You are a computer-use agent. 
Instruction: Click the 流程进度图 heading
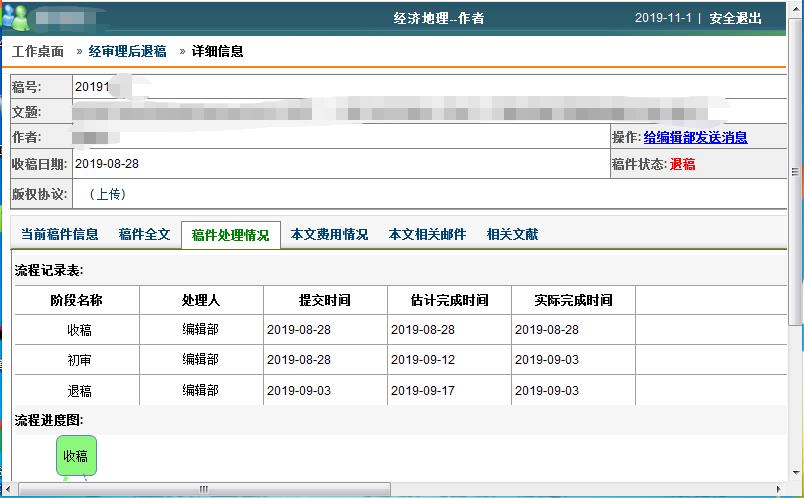pos(49,420)
